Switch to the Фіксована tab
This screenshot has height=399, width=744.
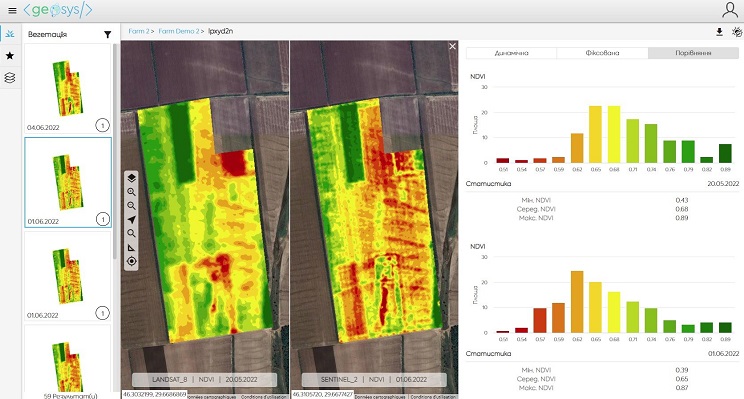click(x=602, y=53)
